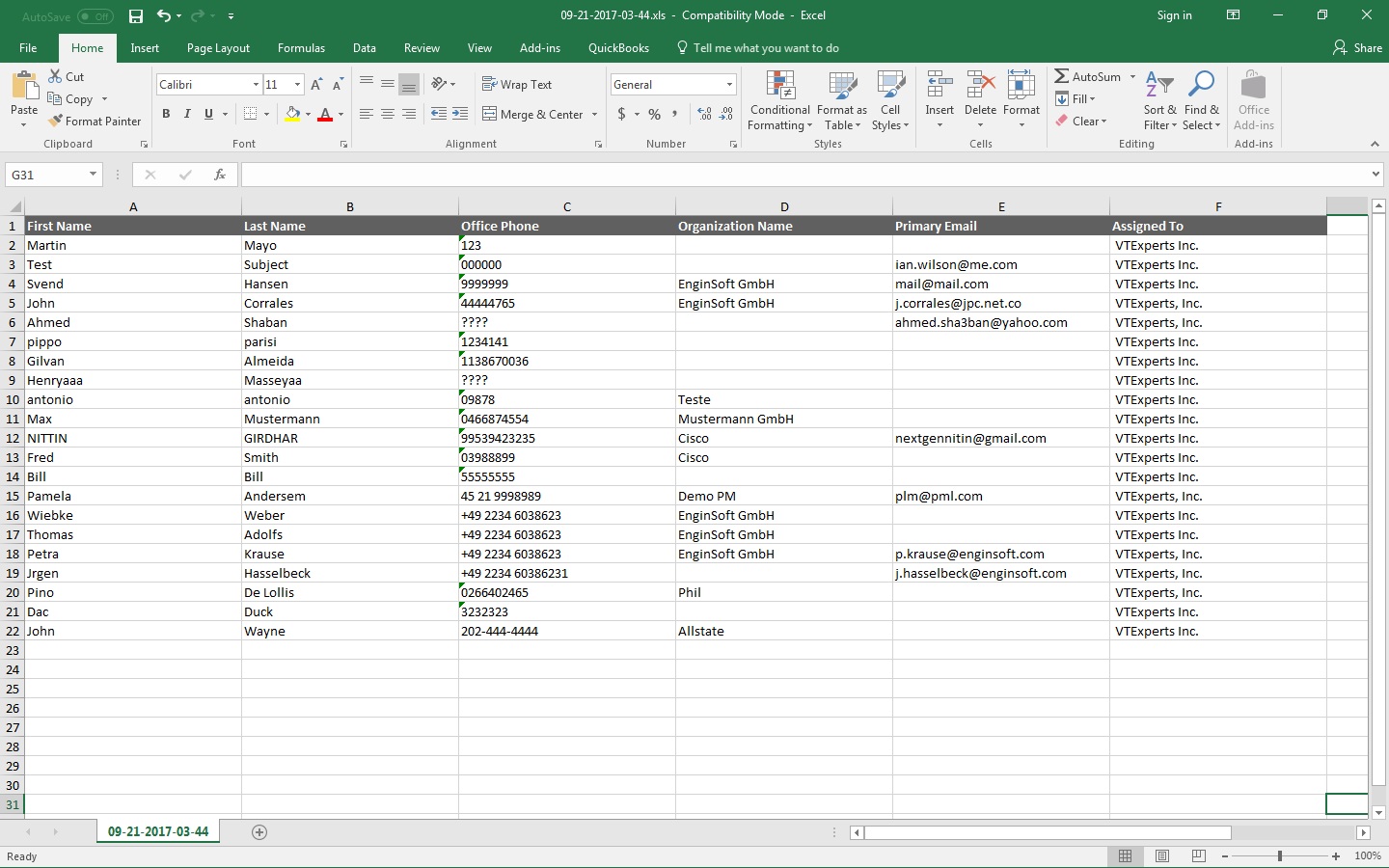The image size is (1389, 868).
Task: Click Find & Select magnifier icon
Action: coord(1201,85)
